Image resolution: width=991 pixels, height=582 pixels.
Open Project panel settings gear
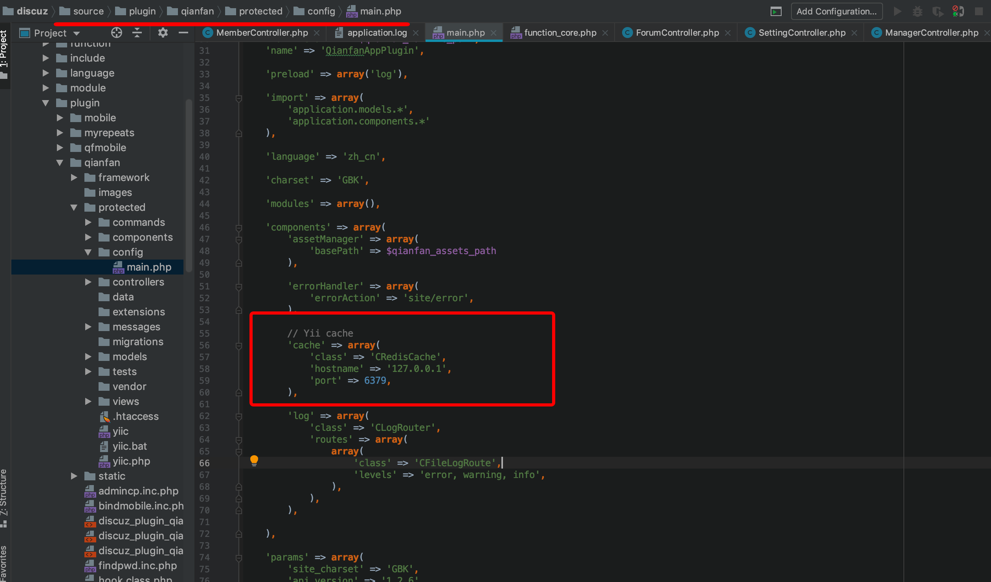coord(163,33)
